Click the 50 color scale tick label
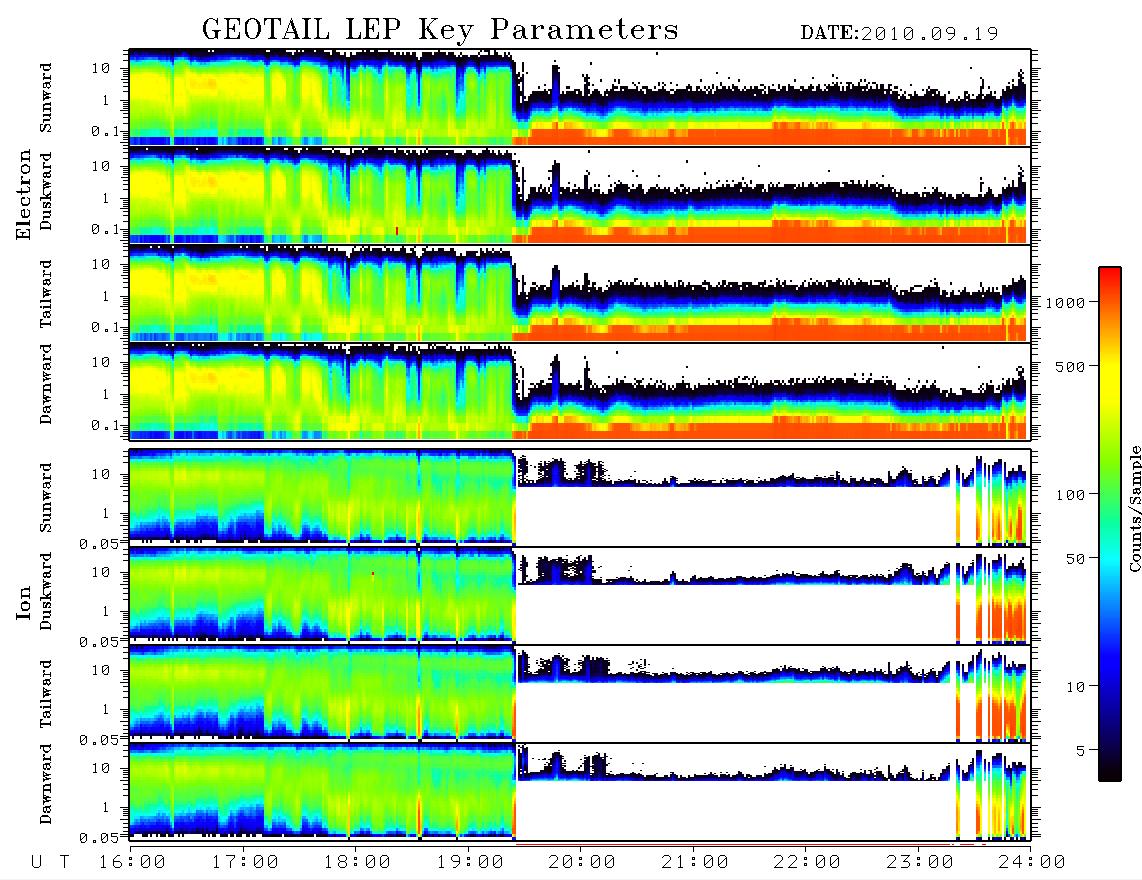 (1074, 559)
